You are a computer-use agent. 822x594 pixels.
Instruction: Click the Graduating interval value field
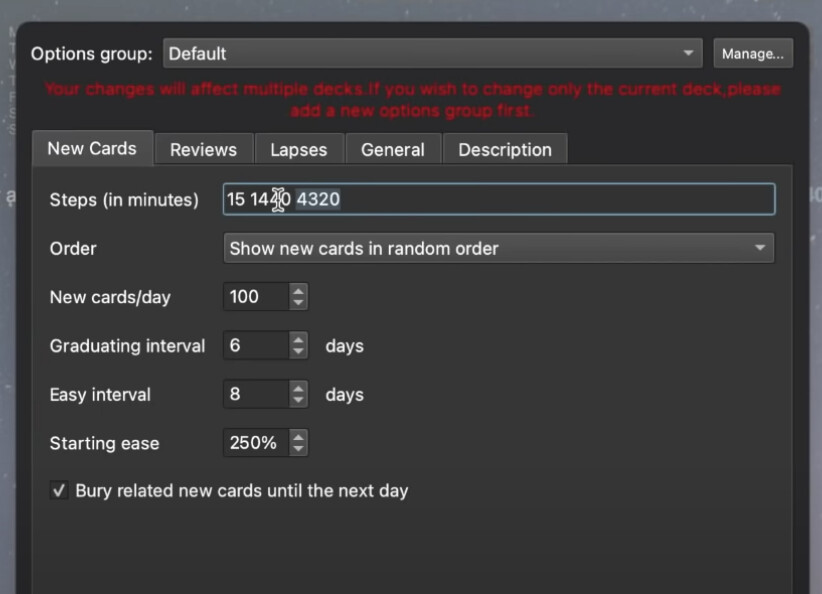pyautogui.click(x=256, y=345)
